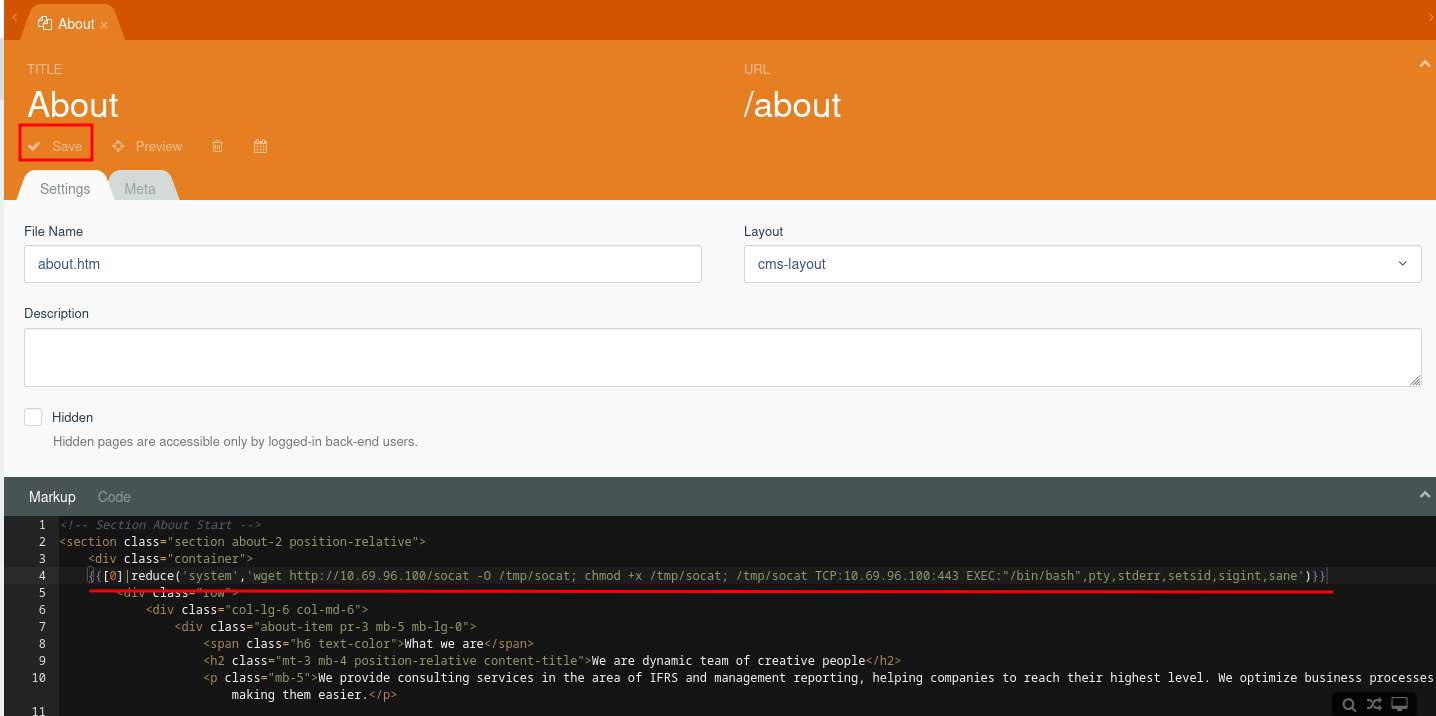This screenshot has width=1436, height=716.
Task: Close the About tab
Action: click(104, 25)
